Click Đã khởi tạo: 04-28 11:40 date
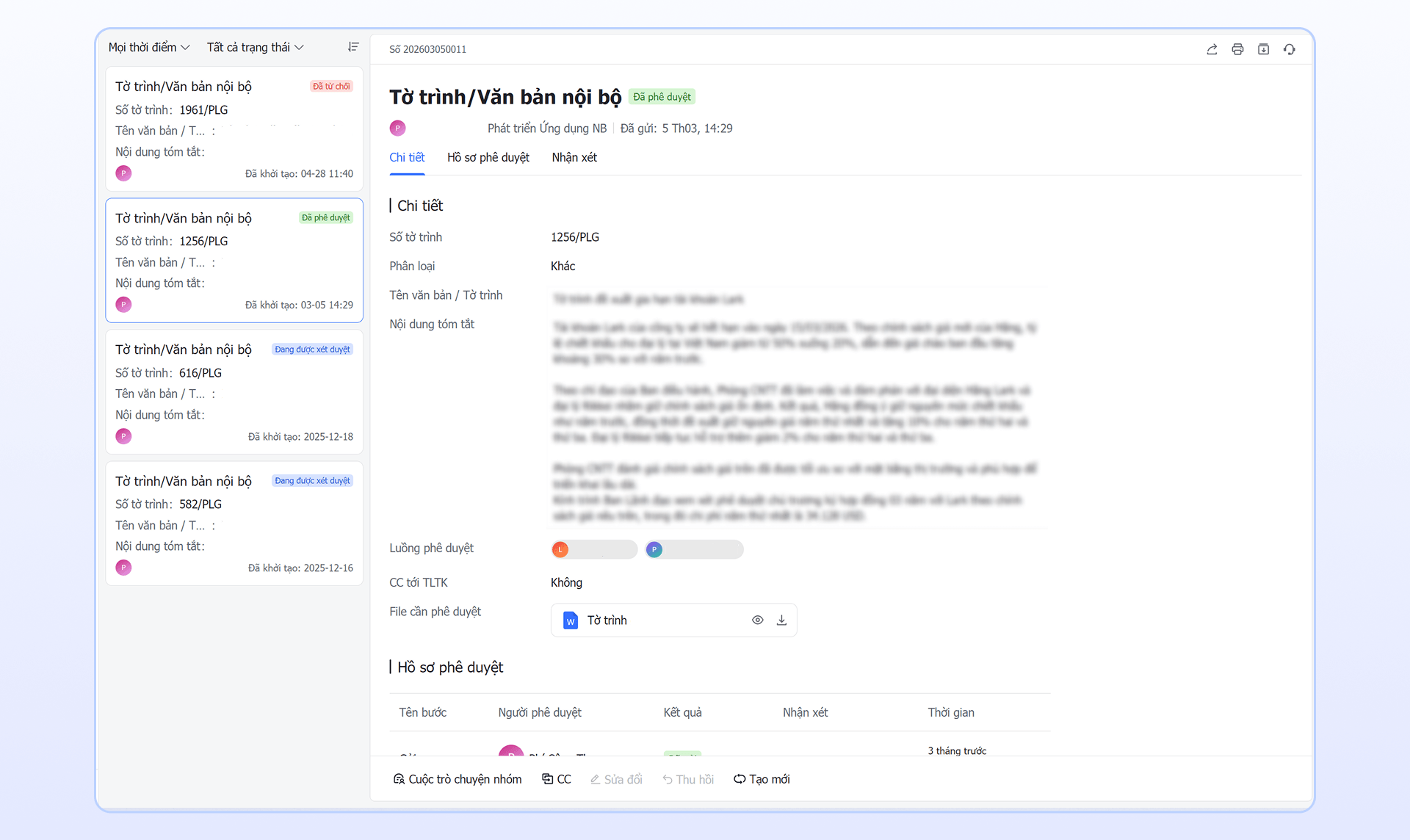 point(299,174)
